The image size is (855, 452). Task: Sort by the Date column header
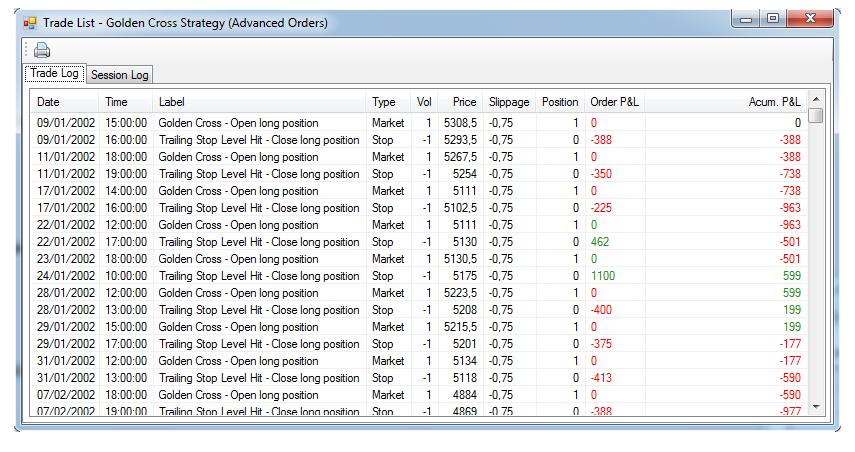click(48, 102)
